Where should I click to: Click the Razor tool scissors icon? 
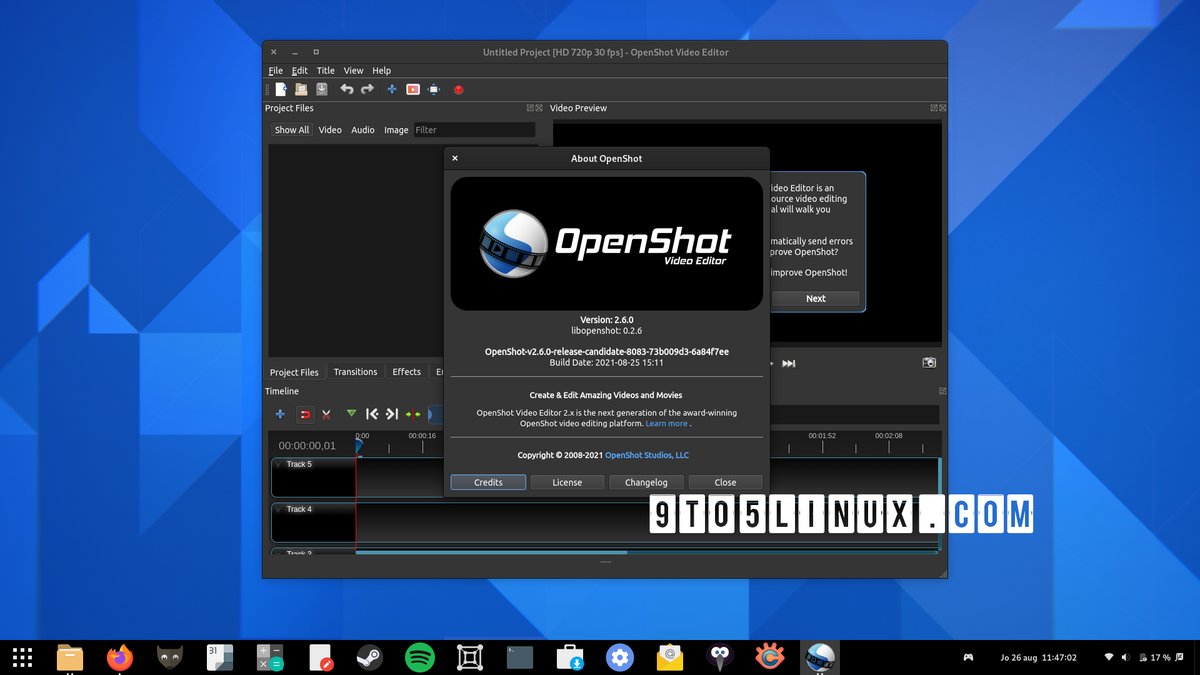(x=326, y=414)
